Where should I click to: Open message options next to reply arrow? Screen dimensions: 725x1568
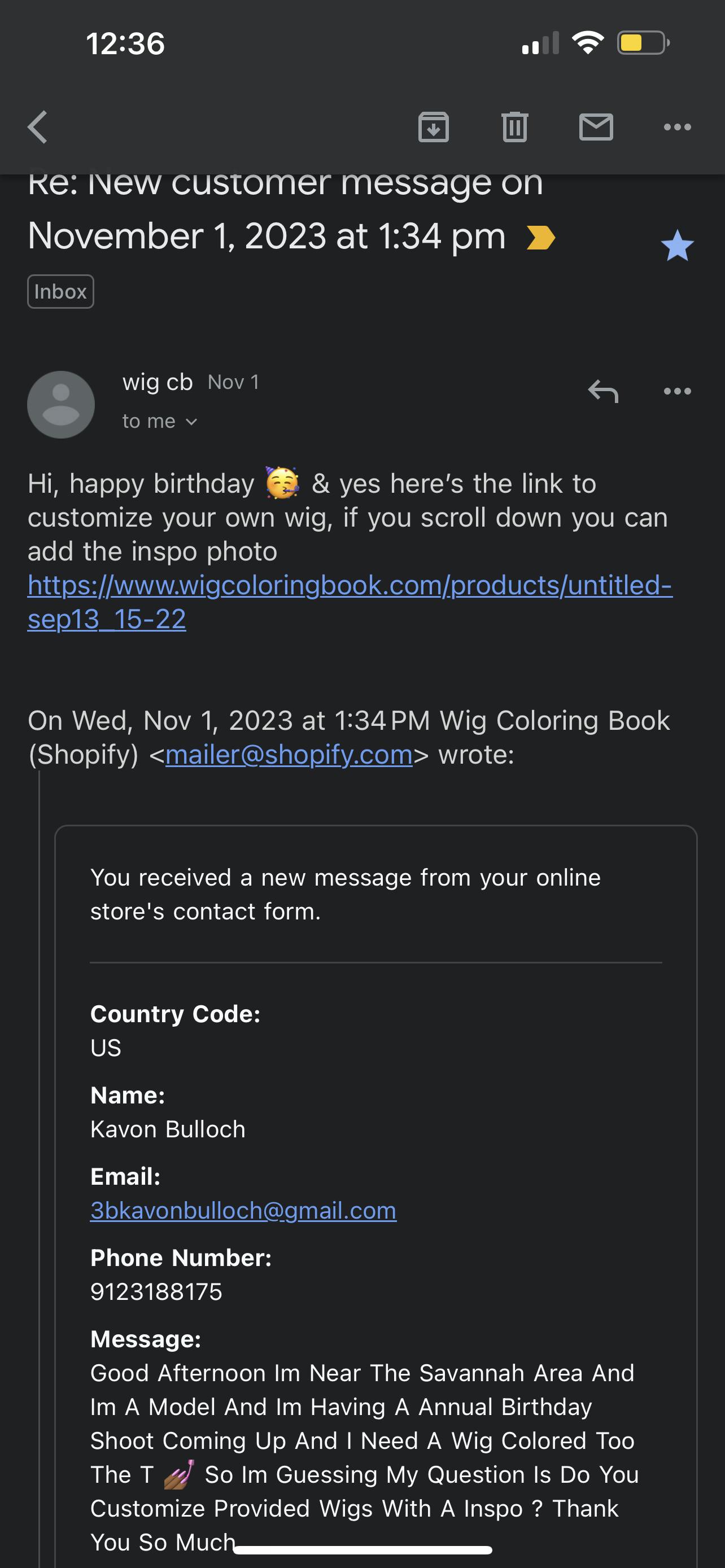(677, 391)
